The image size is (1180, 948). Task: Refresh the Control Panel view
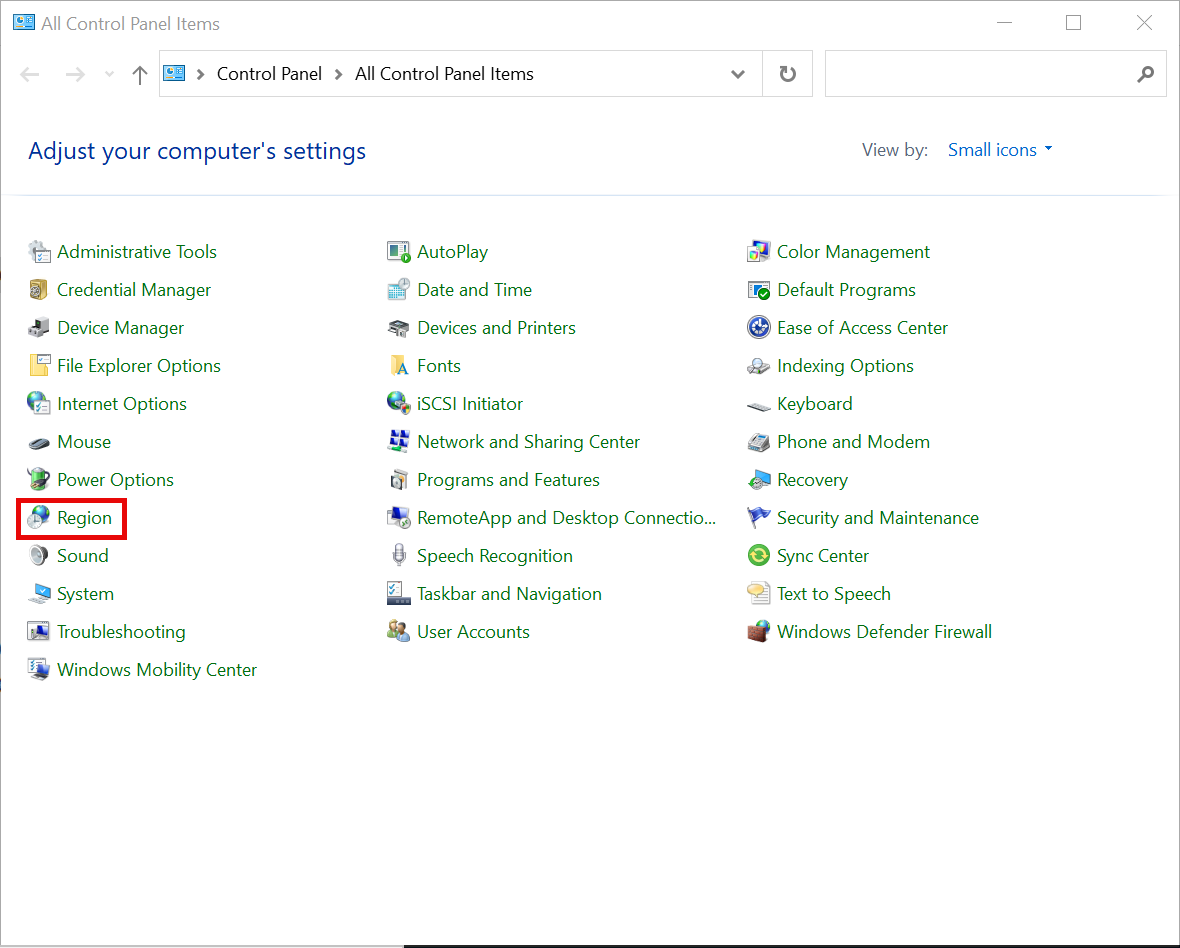pyautogui.click(x=788, y=74)
